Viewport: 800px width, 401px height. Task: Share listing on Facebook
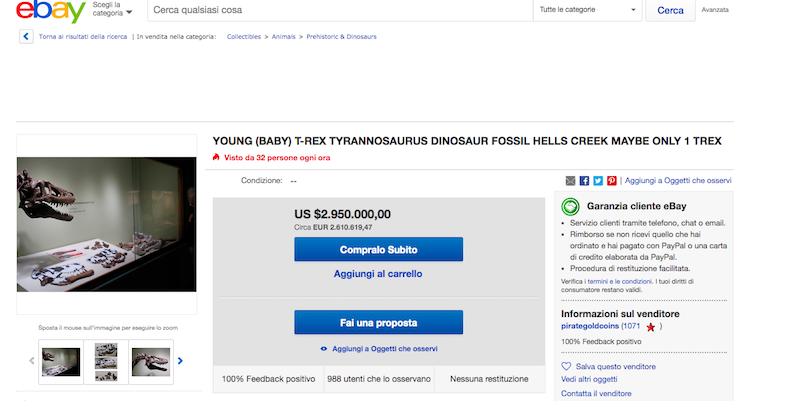coord(584,180)
